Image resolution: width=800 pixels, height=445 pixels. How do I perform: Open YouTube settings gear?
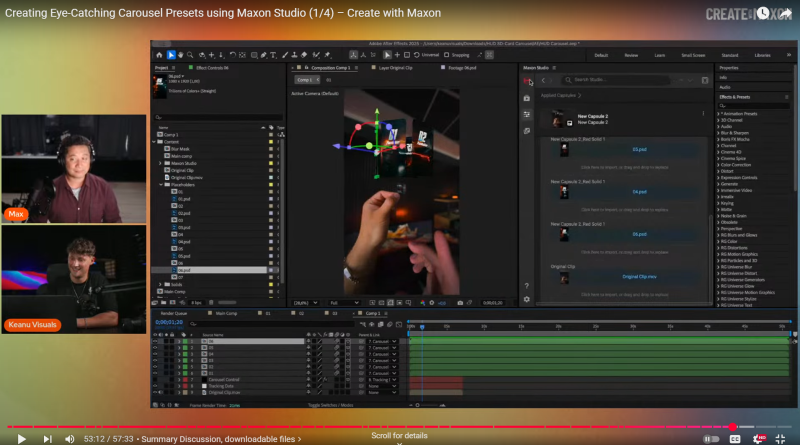(x=759, y=439)
